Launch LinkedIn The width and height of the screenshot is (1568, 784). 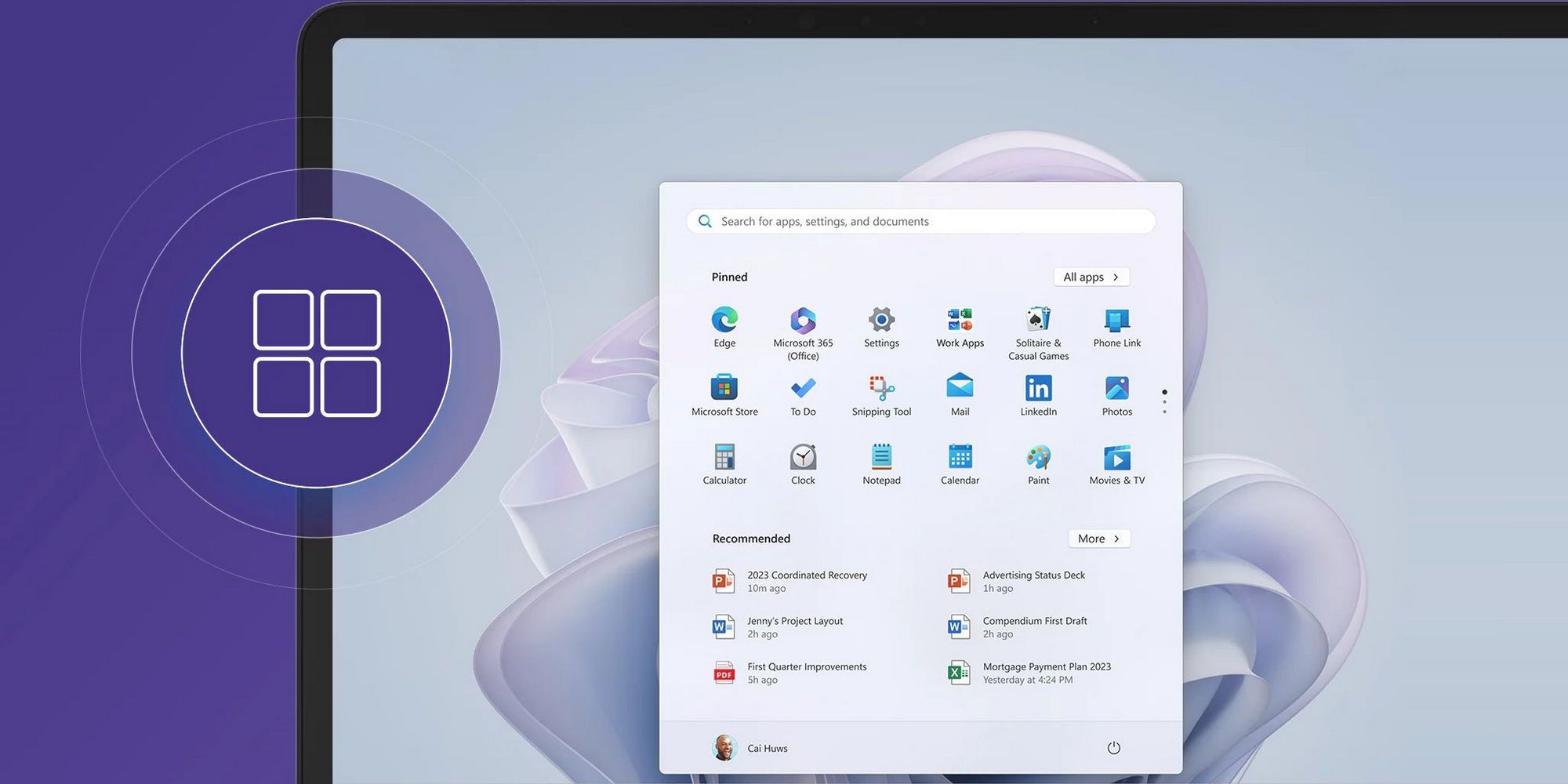point(1038,395)
